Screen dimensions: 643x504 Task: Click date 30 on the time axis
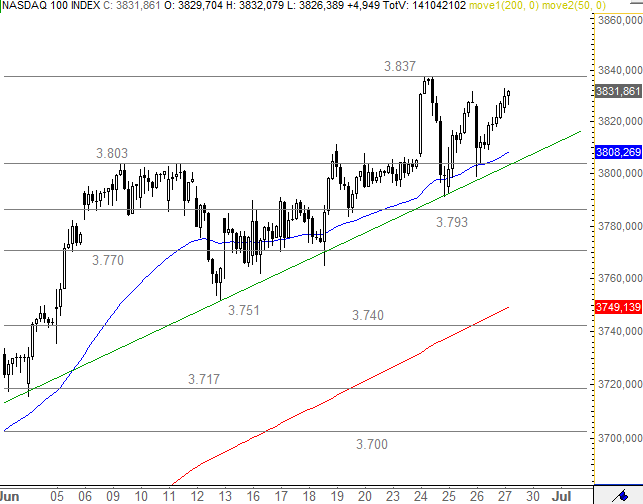(532, 497)
